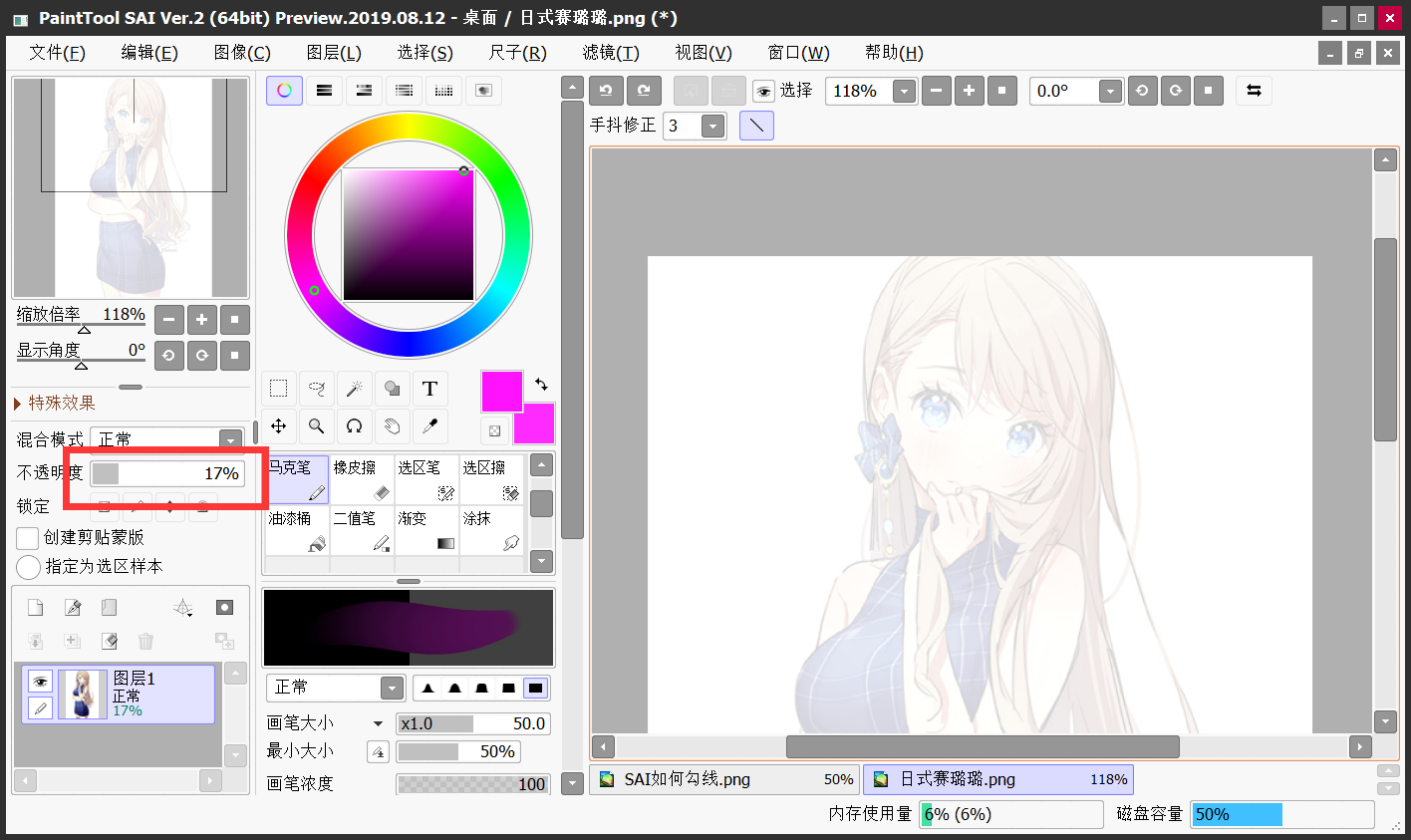Select the lasso selection tool

[317, 389]
